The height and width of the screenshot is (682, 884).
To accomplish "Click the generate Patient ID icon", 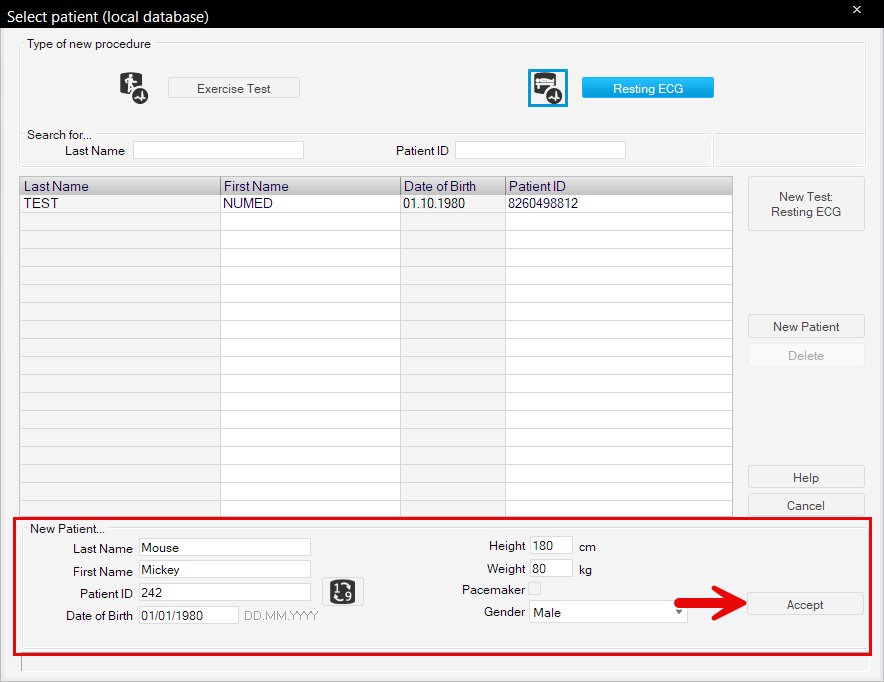I will (343, 591).
